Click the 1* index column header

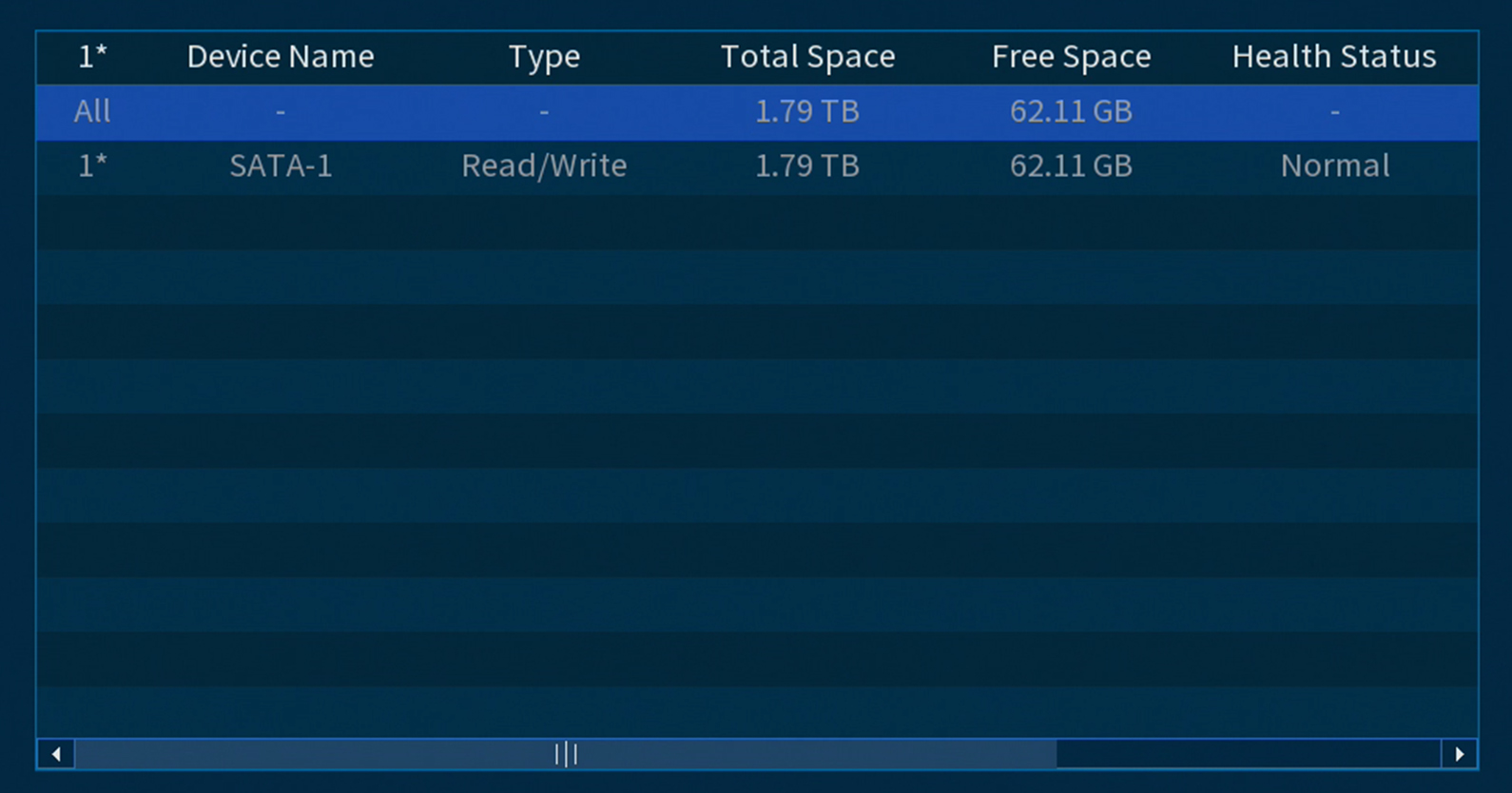(x=92, y=57)
